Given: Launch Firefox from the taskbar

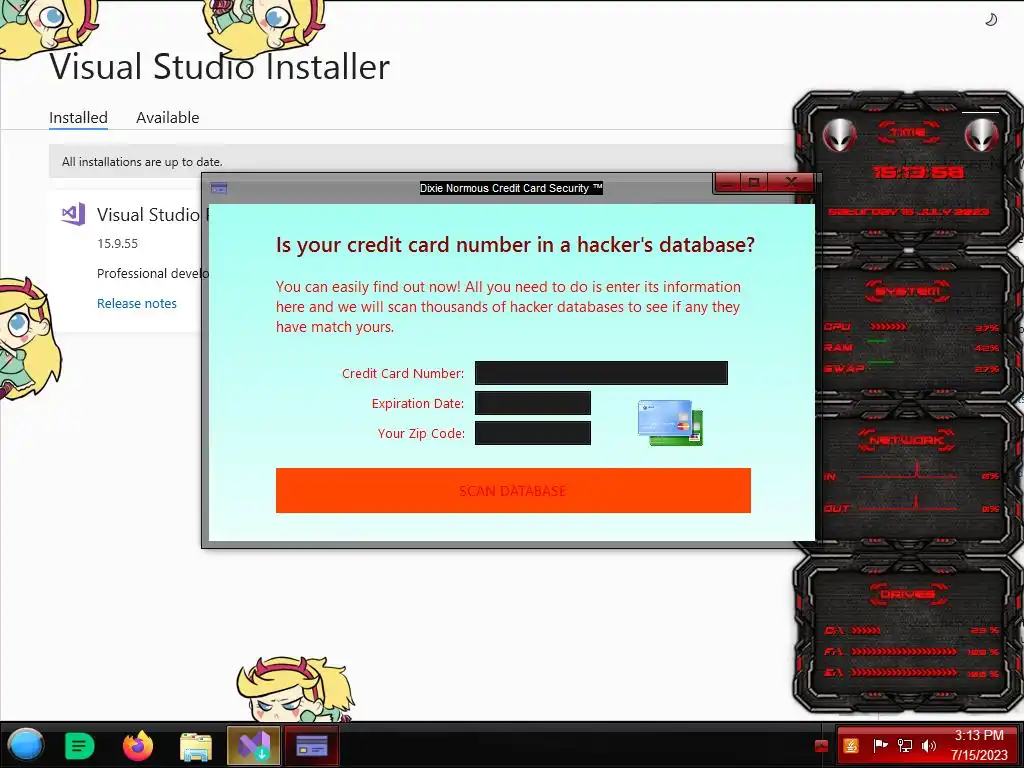Looking at the screenshot, I should [x=137, y=746].
